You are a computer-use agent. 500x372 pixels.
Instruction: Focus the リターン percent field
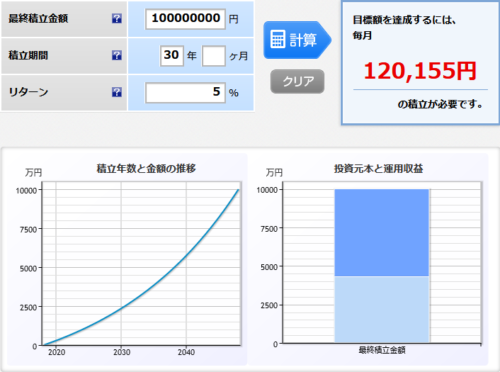pyautogui.click(x=185, y=92)
